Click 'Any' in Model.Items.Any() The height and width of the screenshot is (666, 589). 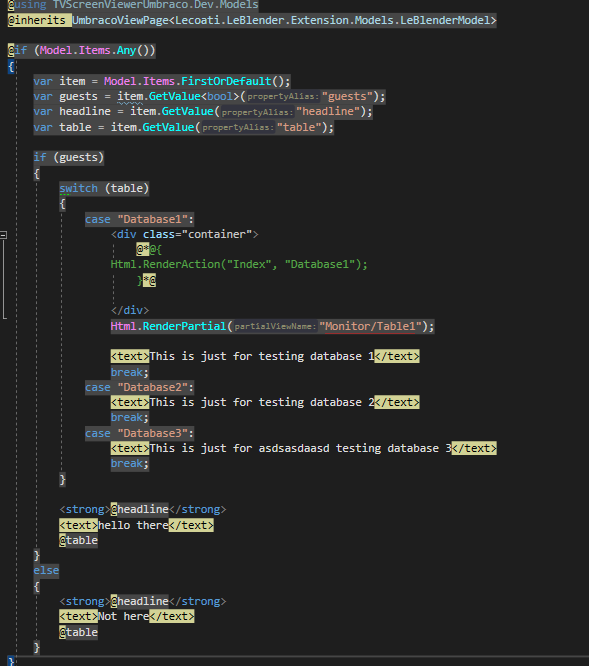[127, 51]
